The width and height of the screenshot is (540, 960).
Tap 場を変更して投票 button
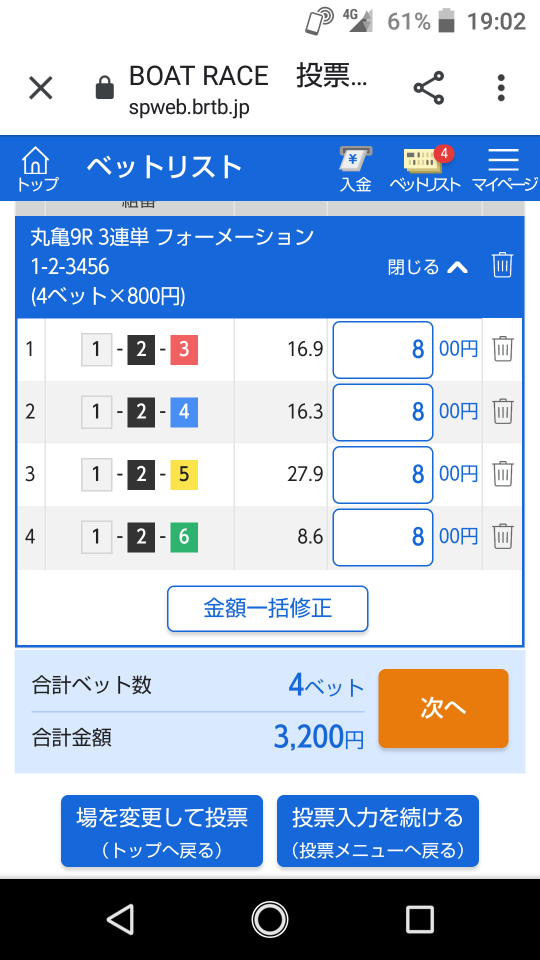[x=162, y=831]
